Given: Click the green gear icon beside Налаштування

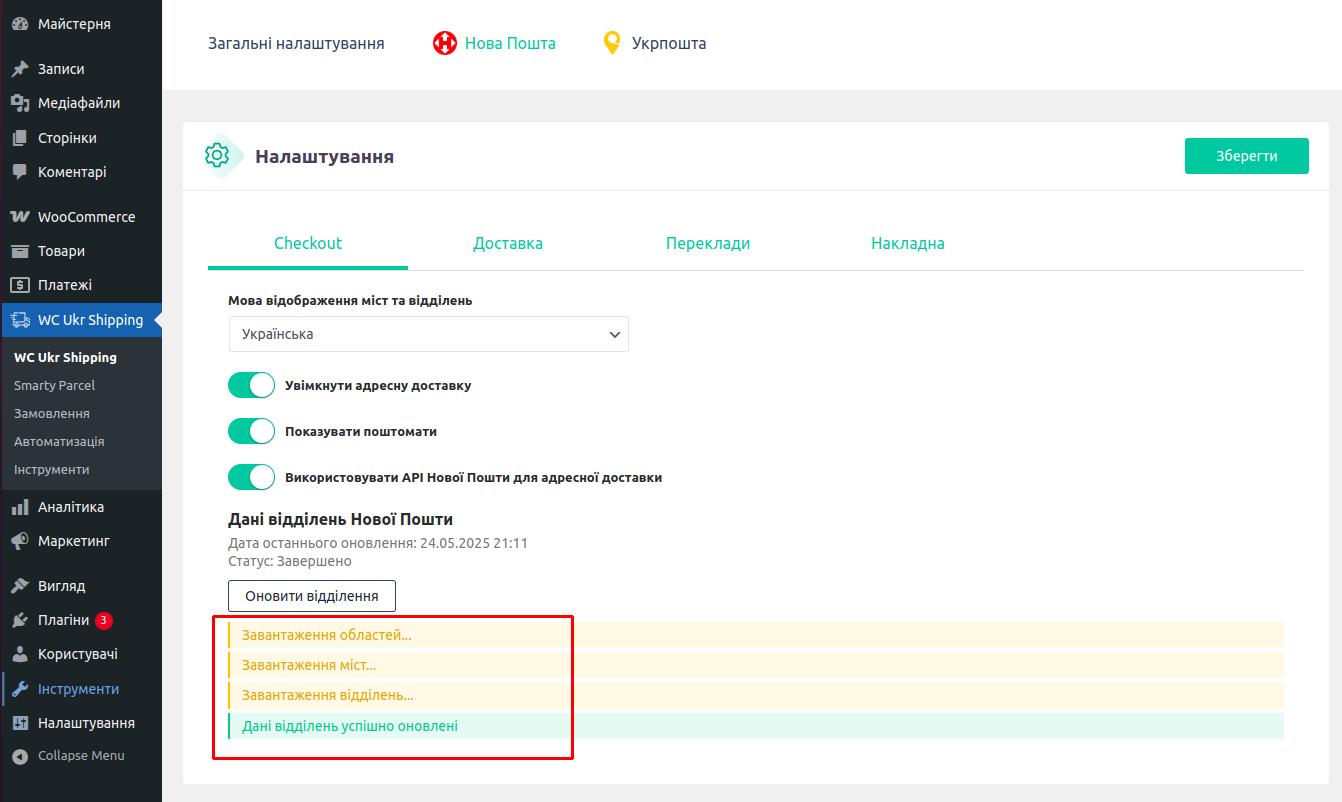Looking at the screenshot, I should pos(217,155).
